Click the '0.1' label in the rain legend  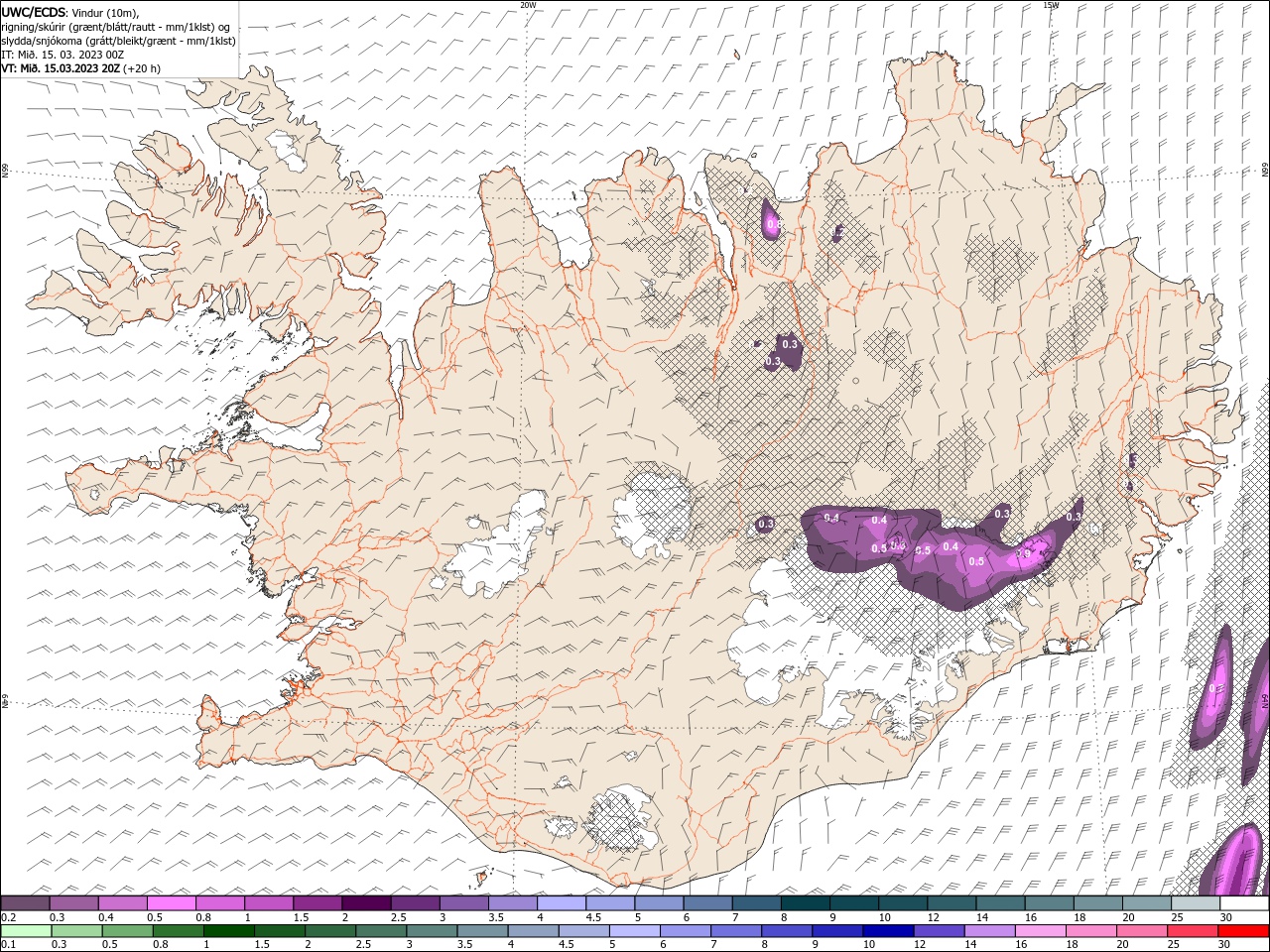8,945
